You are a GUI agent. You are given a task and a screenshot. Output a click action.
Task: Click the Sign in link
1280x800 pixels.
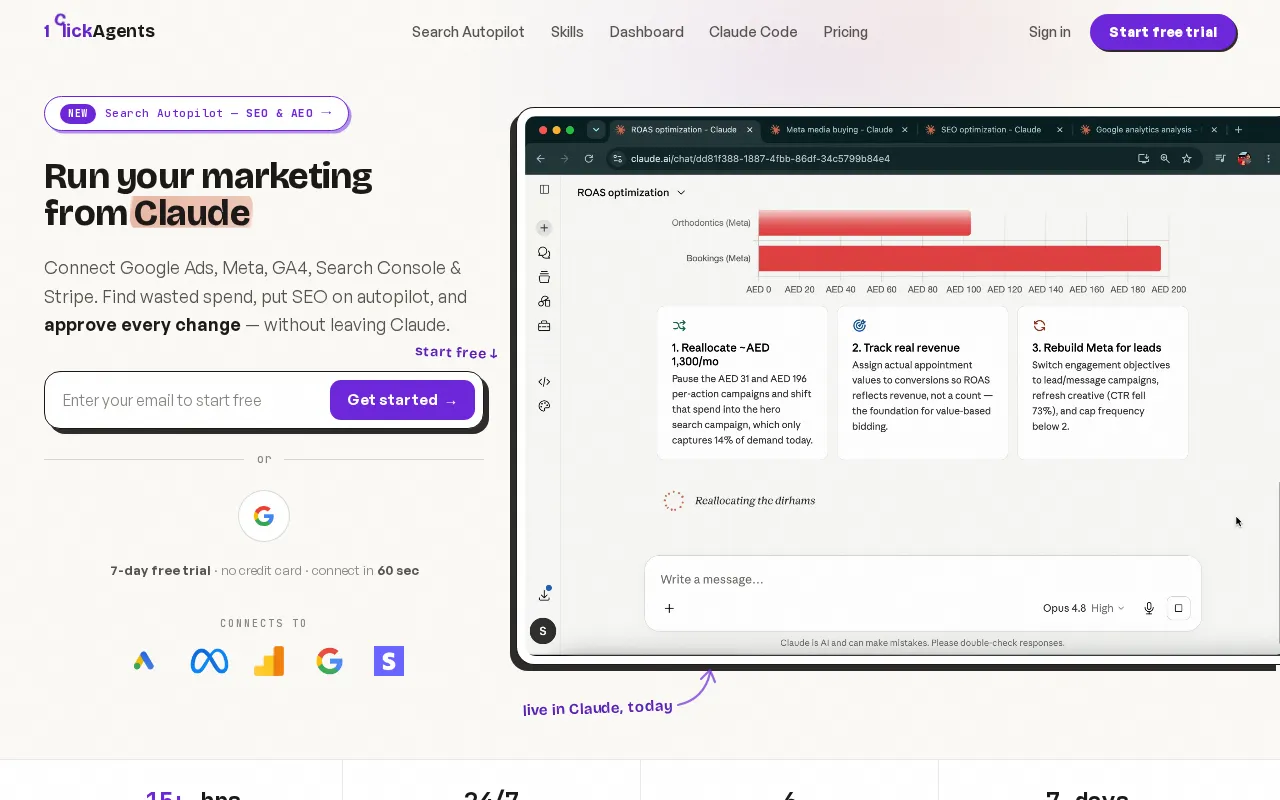[1049, 32]
